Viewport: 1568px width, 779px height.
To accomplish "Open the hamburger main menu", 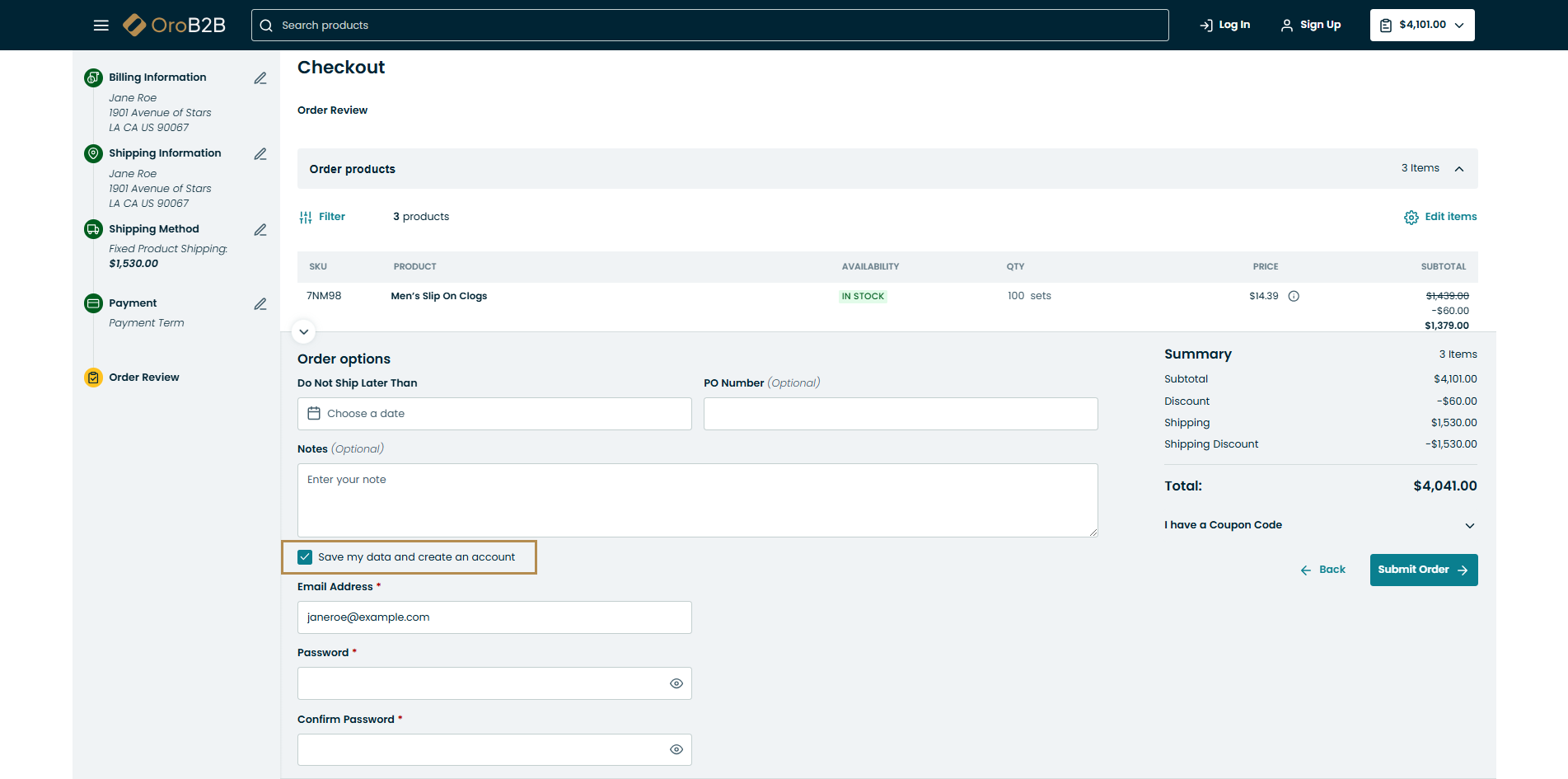I will pyautogui.click(x=101, y=26).
